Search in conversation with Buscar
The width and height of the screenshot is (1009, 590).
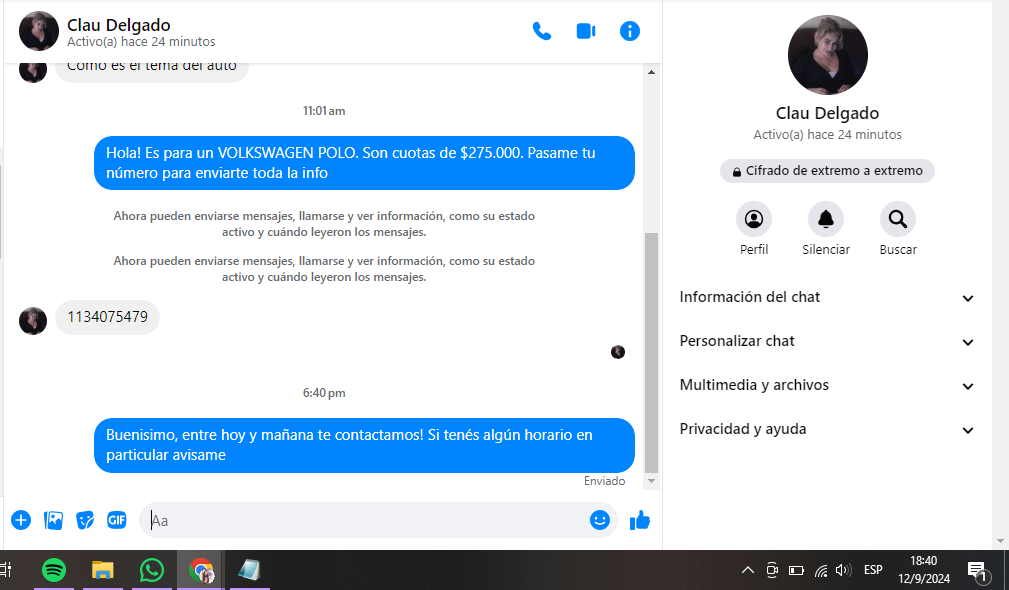pyautogui.click(x=898, y=219)
